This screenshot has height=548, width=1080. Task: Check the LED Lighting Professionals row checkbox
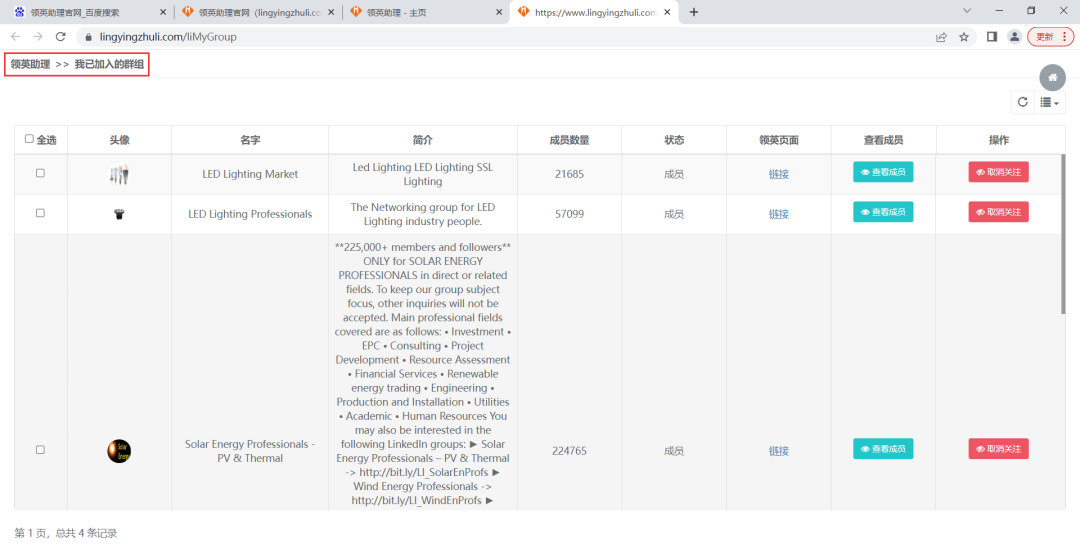[x=40, y=213]
